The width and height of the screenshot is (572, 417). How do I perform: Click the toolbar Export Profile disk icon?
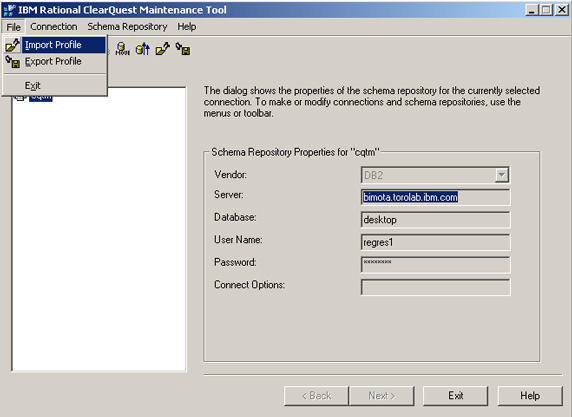[183, 49]
